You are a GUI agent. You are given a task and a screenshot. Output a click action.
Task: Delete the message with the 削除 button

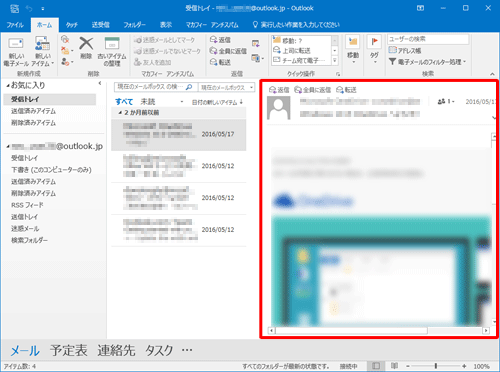[x=86, y=48]
